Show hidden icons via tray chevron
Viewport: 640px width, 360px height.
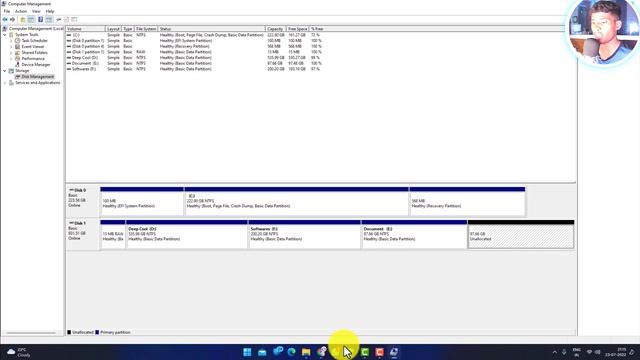click(554, 352)
